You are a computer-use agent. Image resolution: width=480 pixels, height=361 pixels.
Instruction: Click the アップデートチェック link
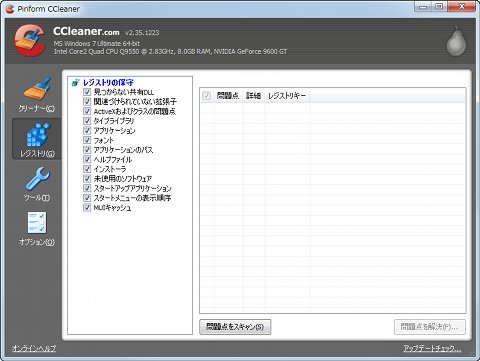pyautogui.click(x=432, y=349)
